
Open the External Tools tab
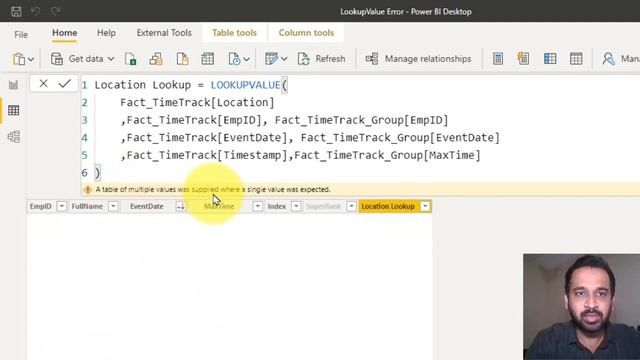164,33
